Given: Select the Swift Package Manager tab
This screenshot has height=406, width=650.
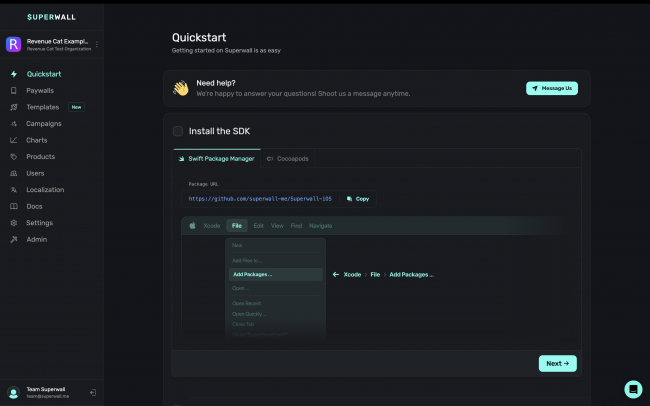Looking at the screenshot, I should click(x=216, y=158).
